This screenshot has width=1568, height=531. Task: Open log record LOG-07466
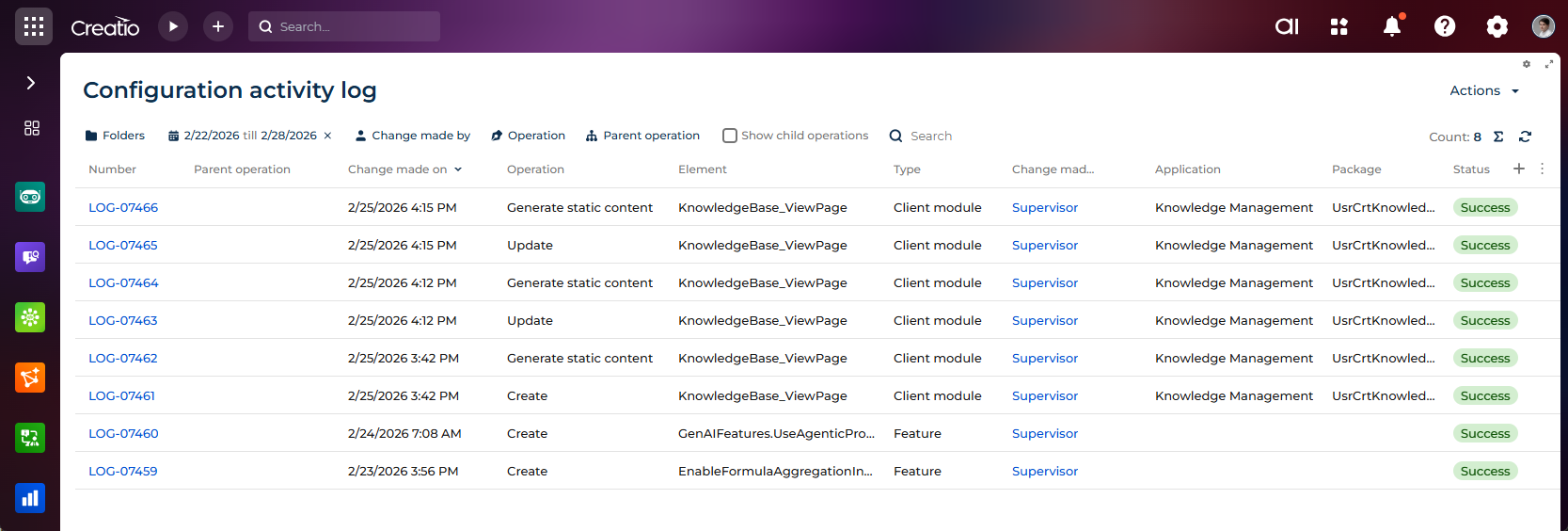point(123,207)
